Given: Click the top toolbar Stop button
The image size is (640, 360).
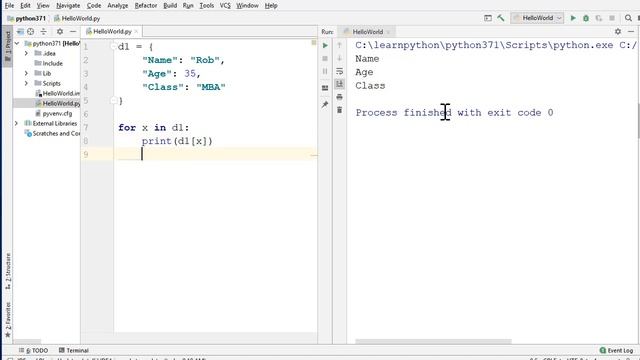Looking at the screenshot, I should coord(612,18).
